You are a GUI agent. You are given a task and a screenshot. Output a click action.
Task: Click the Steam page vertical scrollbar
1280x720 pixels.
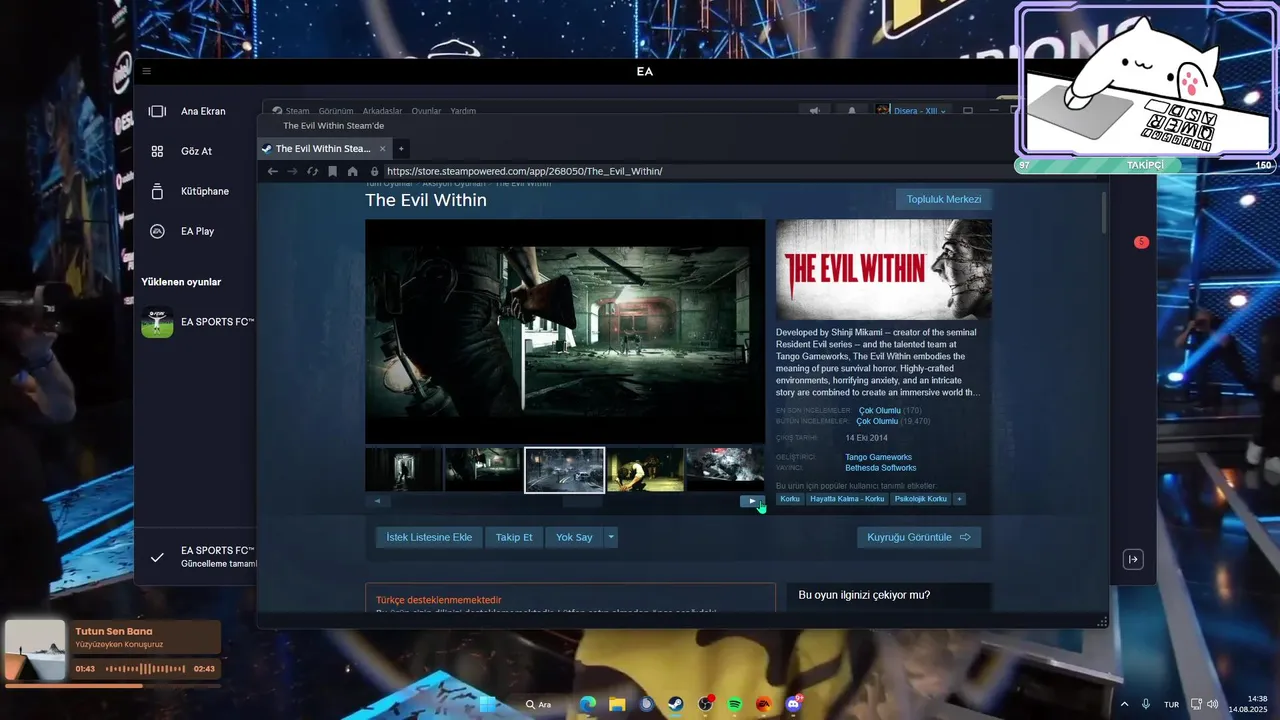(x=1103, y=213)
